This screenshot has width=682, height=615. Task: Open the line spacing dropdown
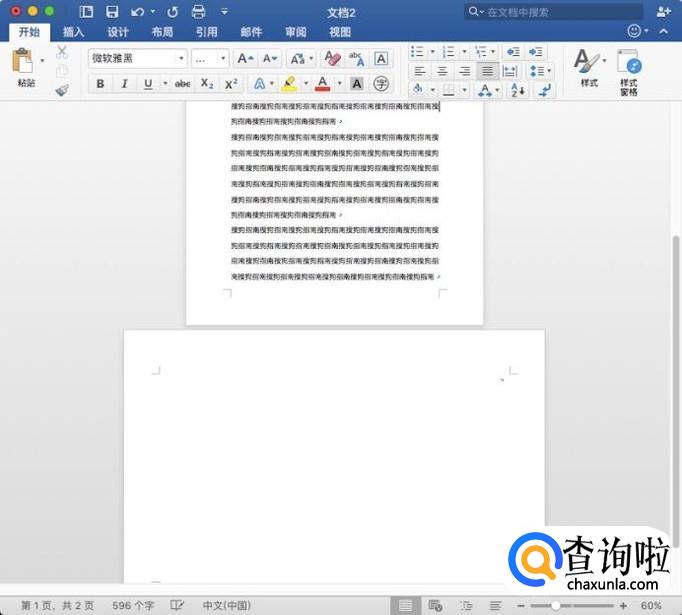point(540,71)
